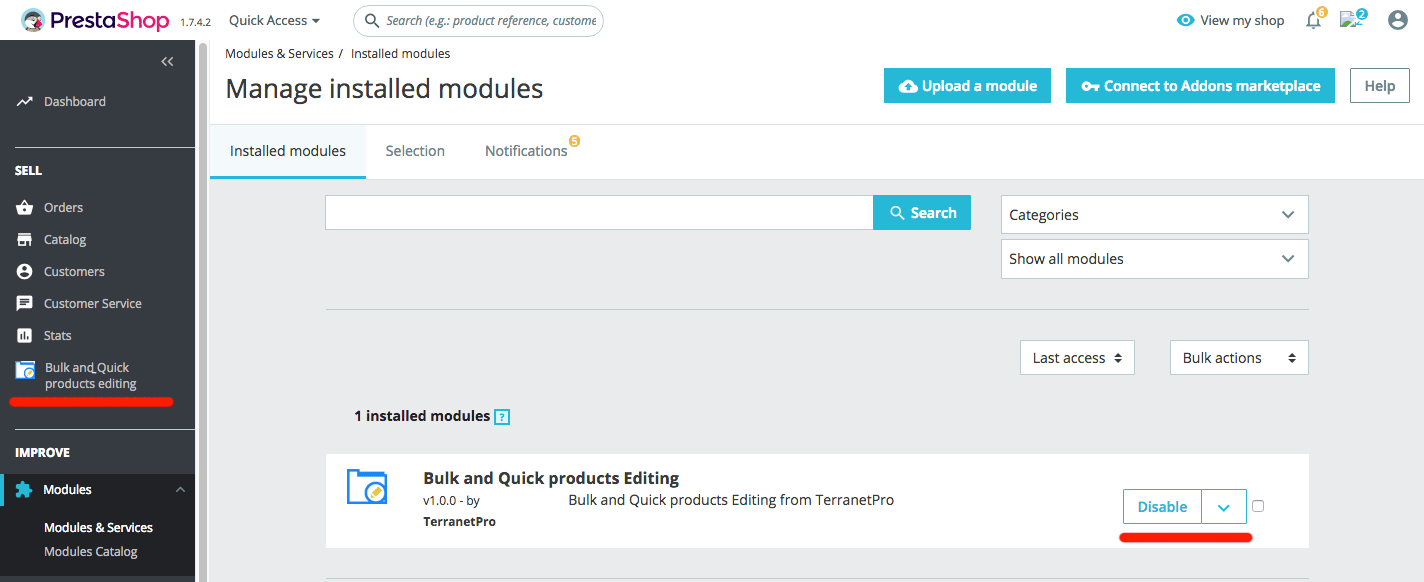Open the Last access sort dropdown
1424x582 pixels.
coord(1077,358)
